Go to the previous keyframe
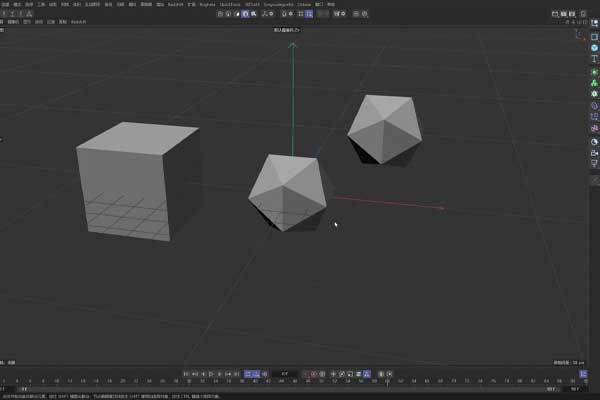The width and height of the screenshot is (600, 400). tap(194, 374)
